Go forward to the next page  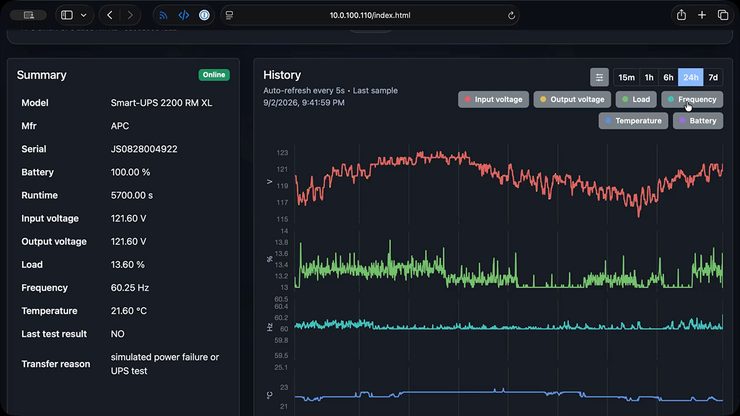pyautogui.click(x=130, y=15)
